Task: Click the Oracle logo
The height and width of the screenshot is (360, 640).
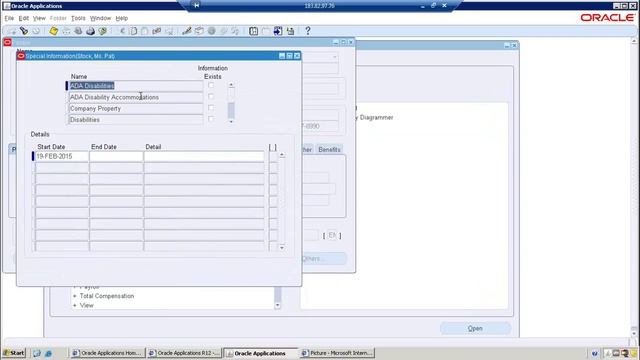Action: click(x=607, y=18)
